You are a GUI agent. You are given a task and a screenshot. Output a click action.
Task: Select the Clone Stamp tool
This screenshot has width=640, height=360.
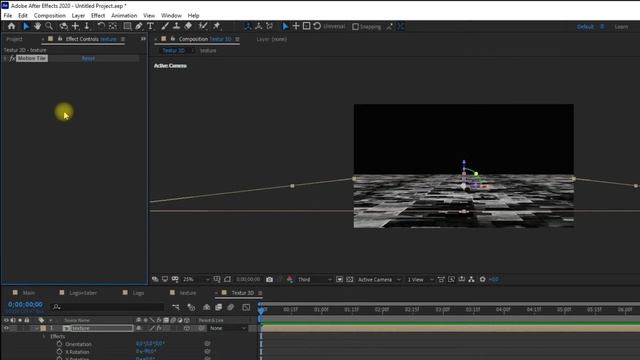coord(176,26)
